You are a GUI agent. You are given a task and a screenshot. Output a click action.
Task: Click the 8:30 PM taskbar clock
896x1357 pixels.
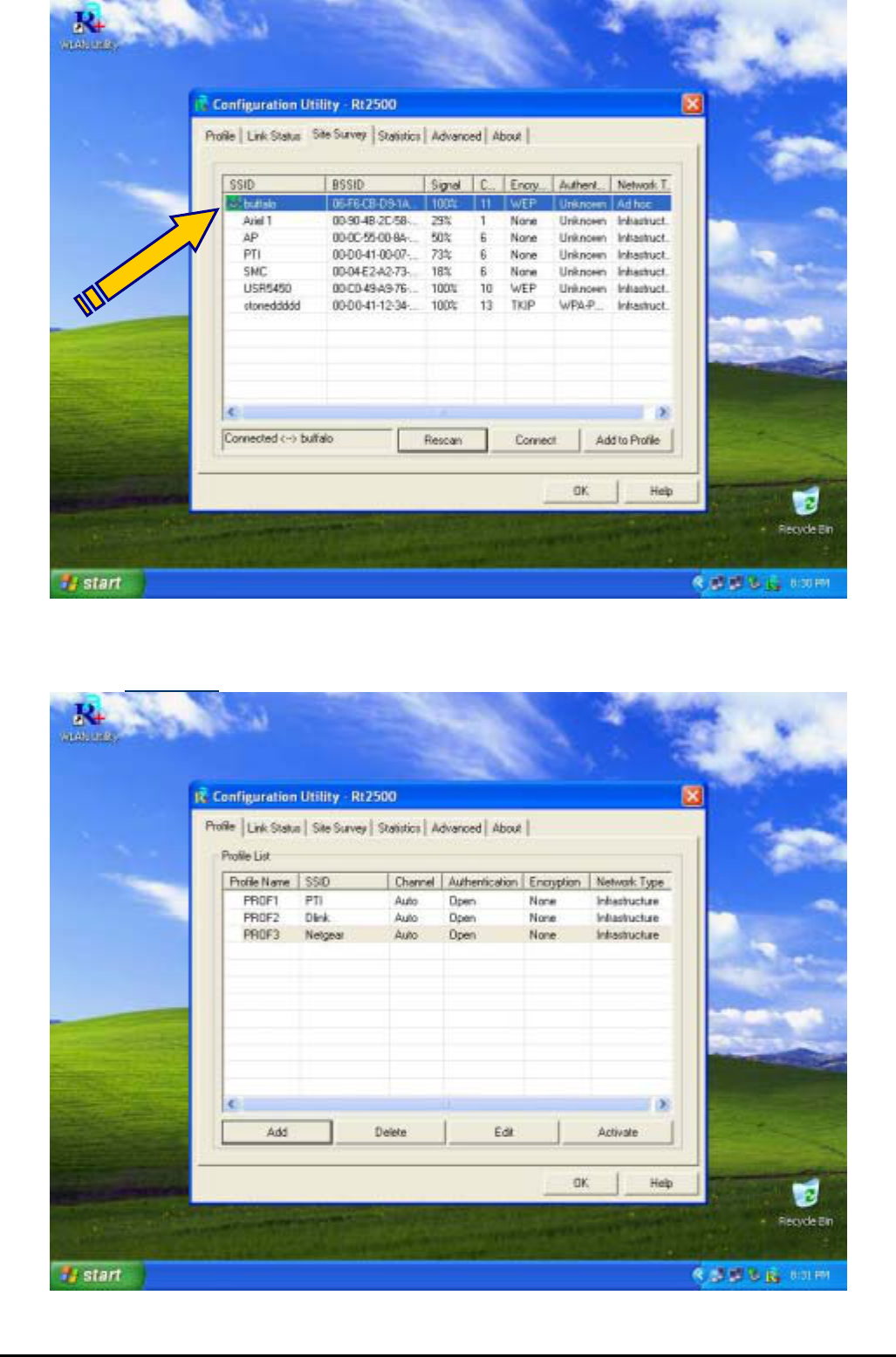point(808,584)
